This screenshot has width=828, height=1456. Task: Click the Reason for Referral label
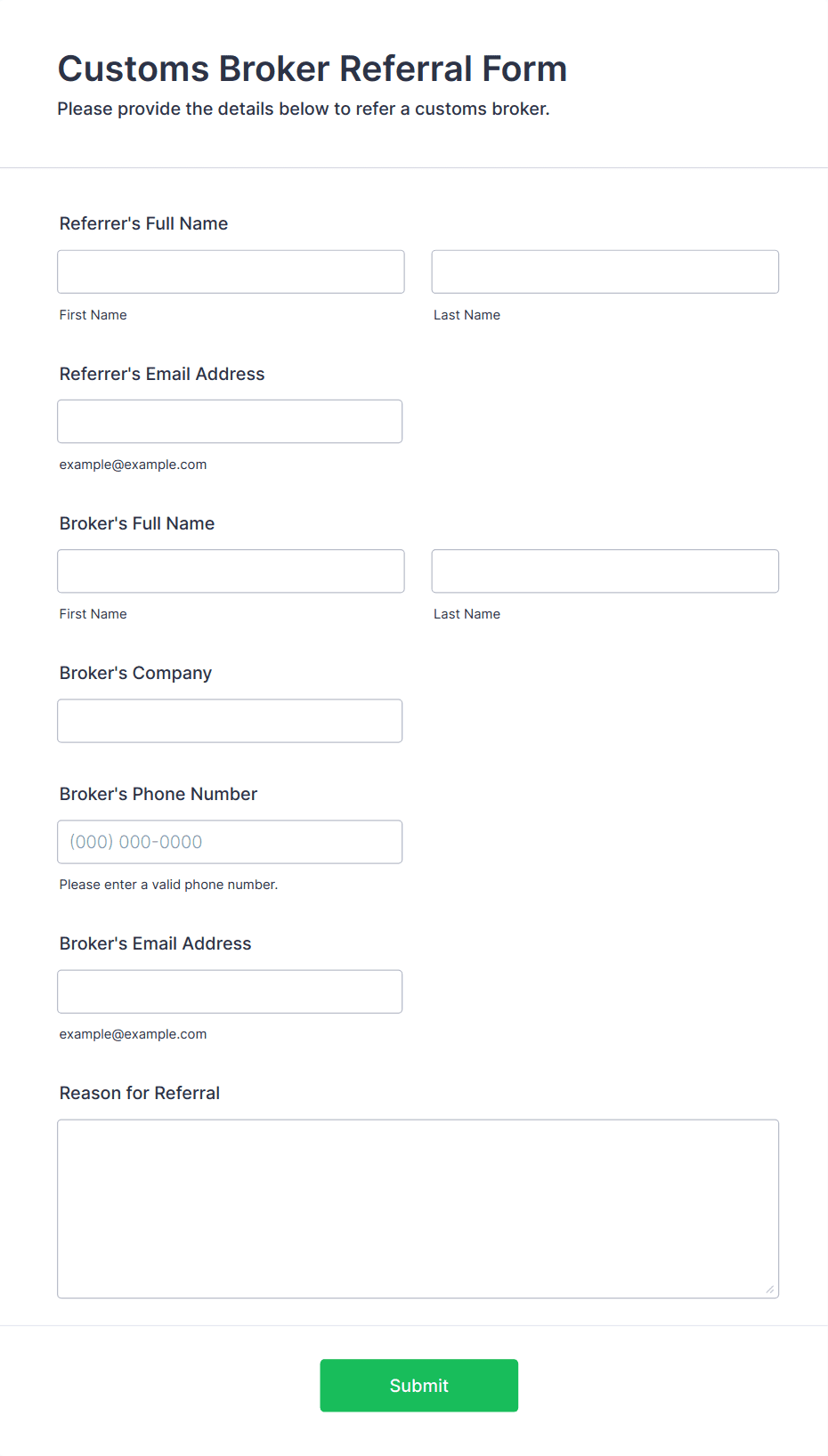pyautogui.click(x=140, y=1093)
